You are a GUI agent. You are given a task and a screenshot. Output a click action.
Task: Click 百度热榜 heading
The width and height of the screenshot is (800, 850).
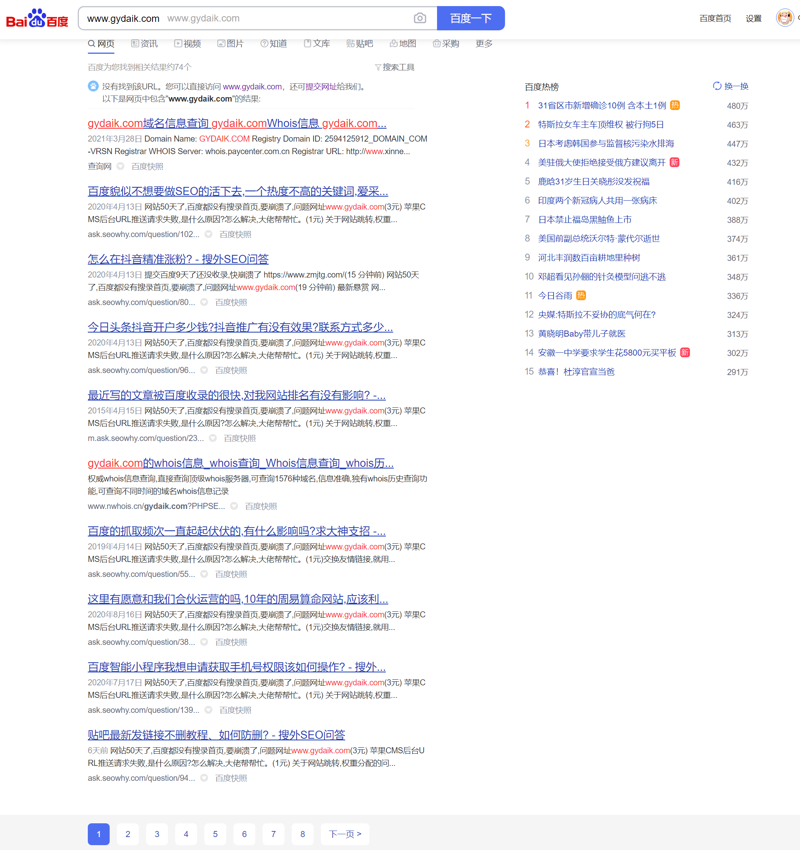point(541,87)
